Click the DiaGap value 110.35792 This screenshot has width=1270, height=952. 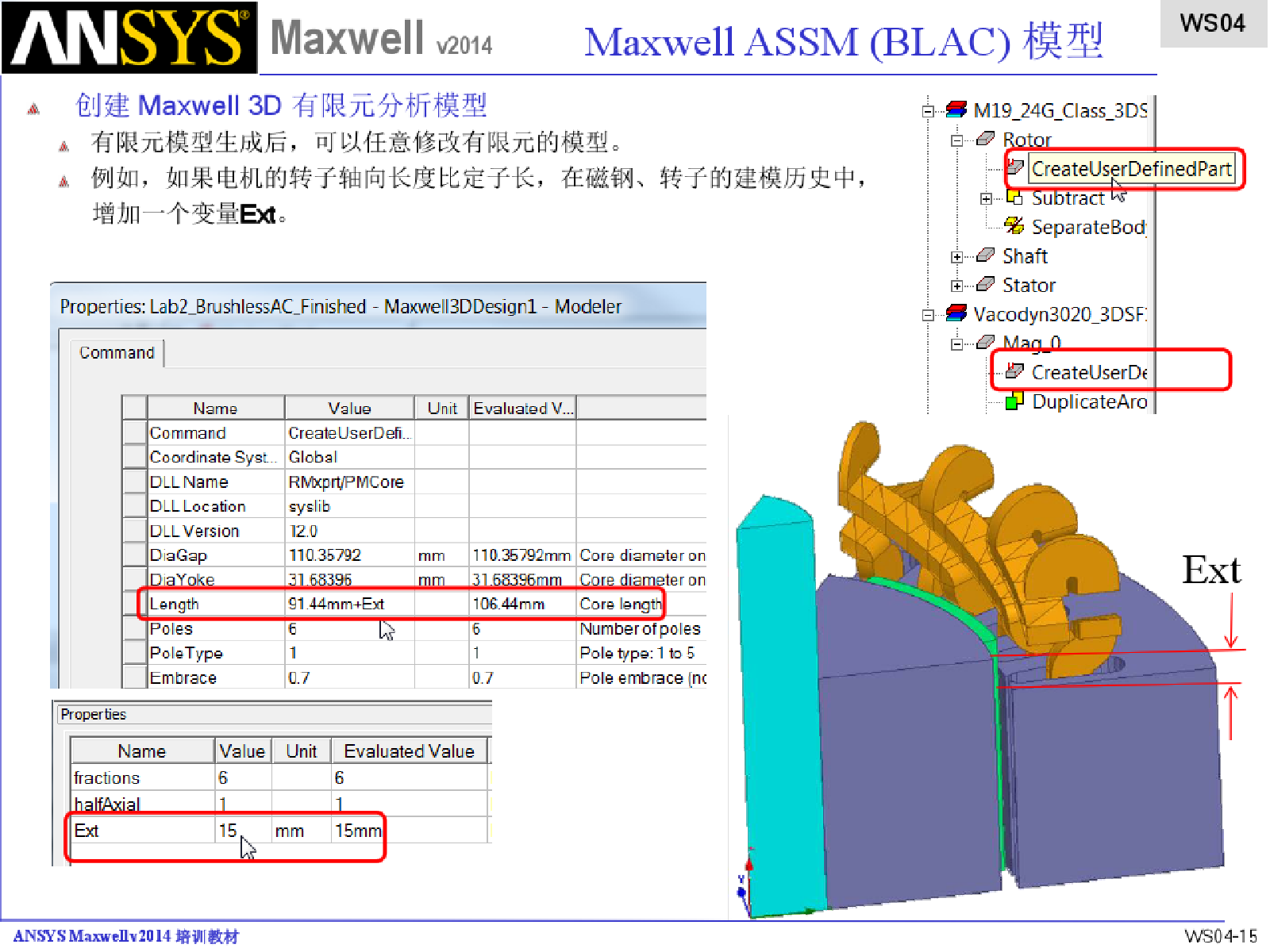point(349,555)
